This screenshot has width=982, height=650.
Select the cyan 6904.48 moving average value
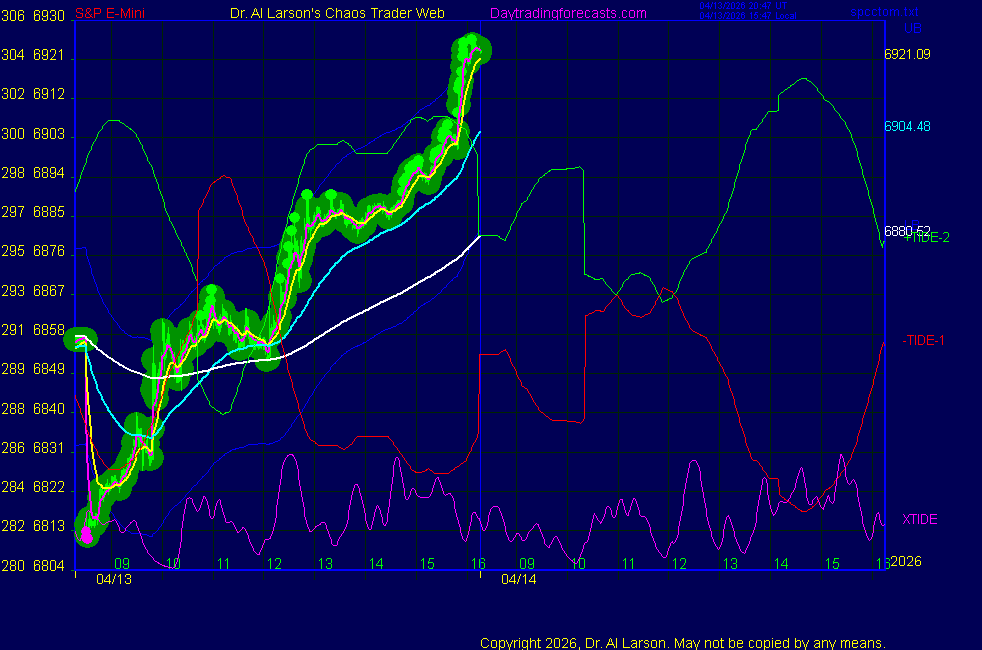tap(907, 126)
